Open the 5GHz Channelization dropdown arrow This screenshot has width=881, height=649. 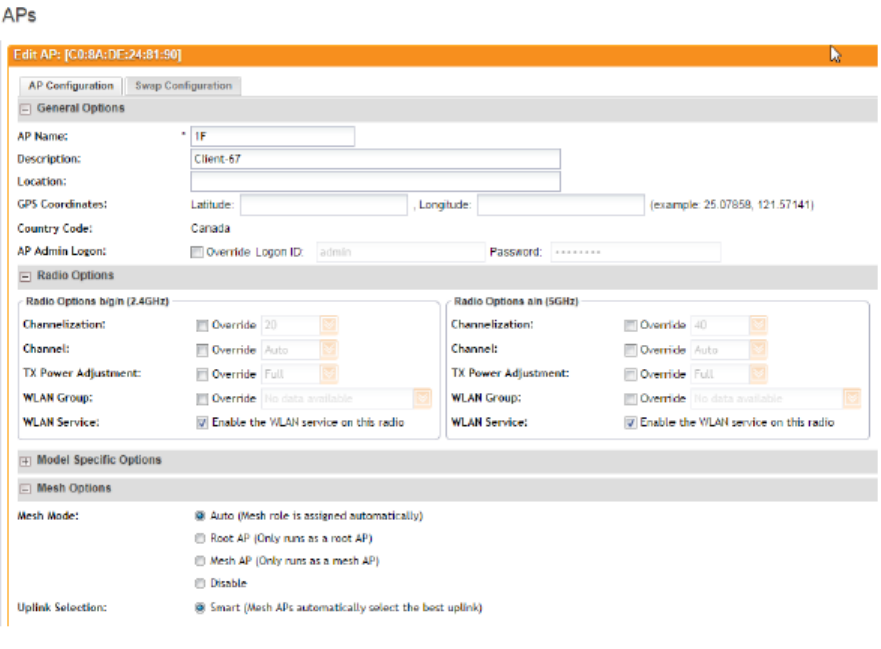click(758, 325)
